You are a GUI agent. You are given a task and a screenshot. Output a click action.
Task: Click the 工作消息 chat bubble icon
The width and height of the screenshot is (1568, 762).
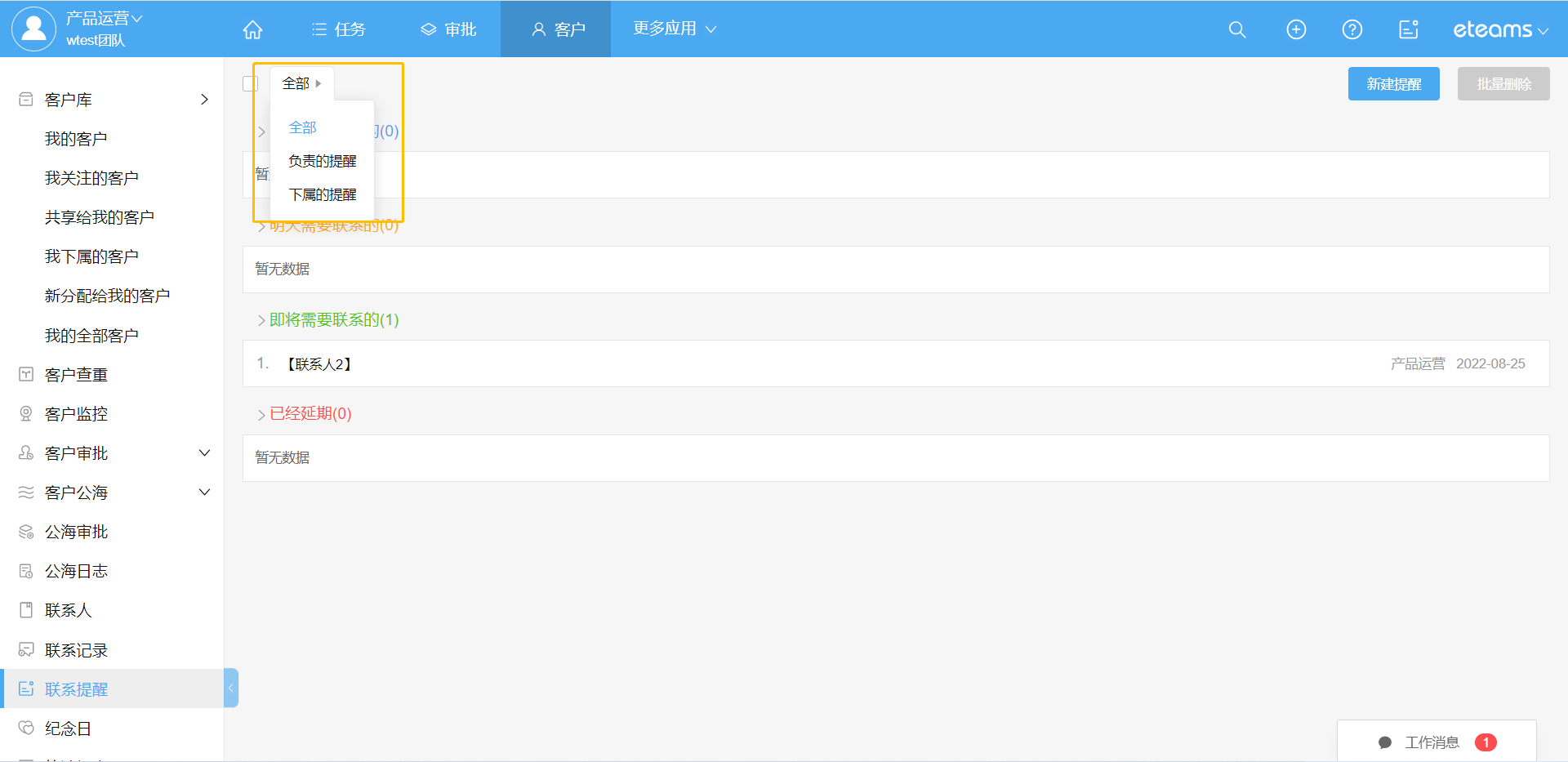pos(1384,742)
